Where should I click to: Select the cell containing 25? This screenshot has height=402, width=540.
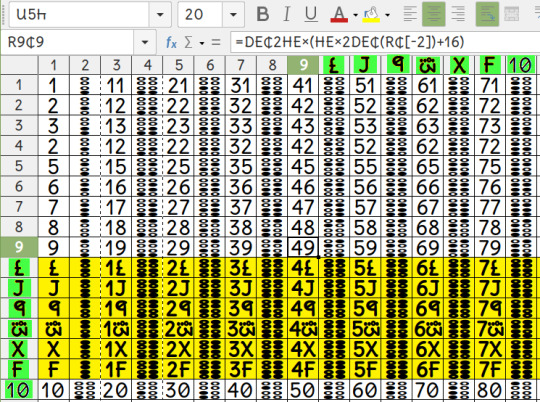click(179, 166)
